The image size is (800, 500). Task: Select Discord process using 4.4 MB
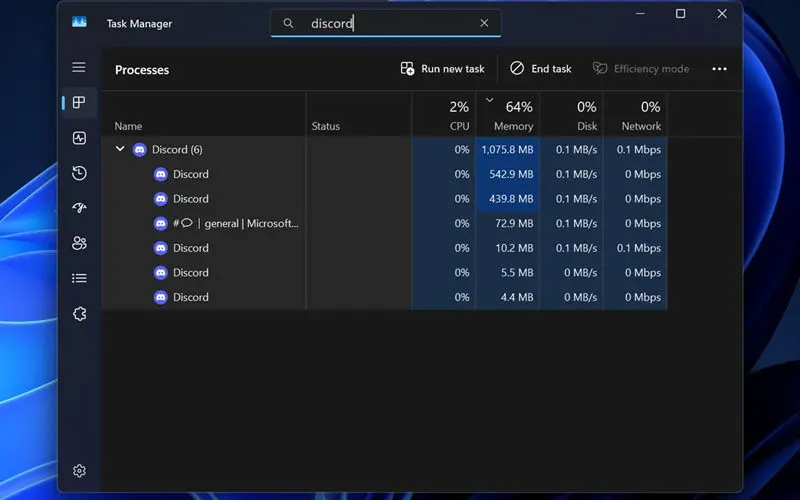point(384,297)
